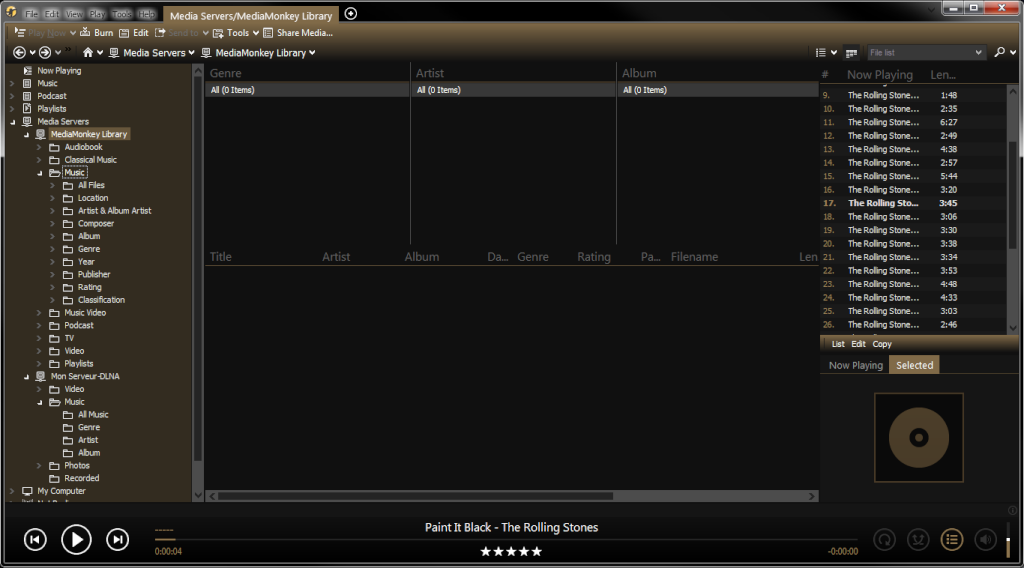Select the Music Video folder
1024x568 pixels.
(85, 313)
